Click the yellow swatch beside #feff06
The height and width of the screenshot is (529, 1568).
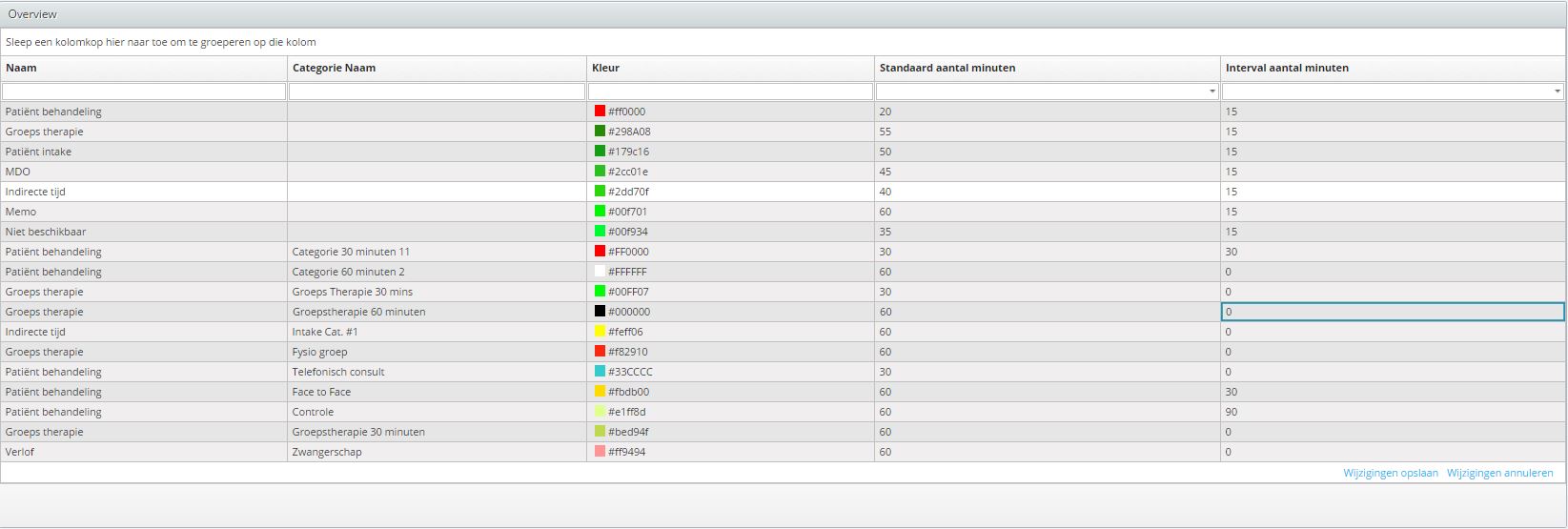600,332
